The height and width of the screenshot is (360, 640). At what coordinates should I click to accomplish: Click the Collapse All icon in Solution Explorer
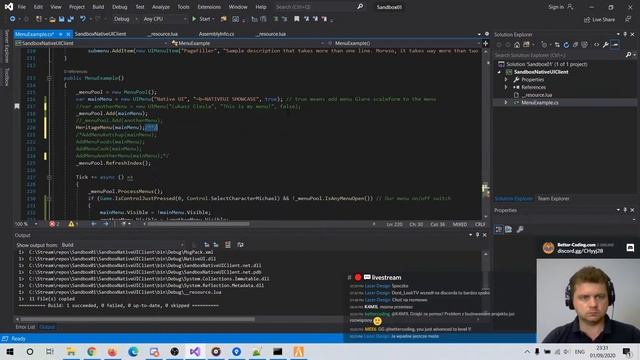(x=575, y=45)
